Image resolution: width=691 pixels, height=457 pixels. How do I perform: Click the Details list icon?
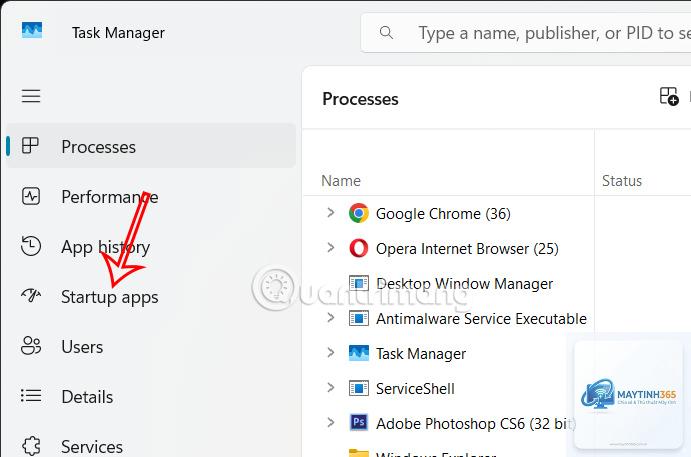pos(31,396)
